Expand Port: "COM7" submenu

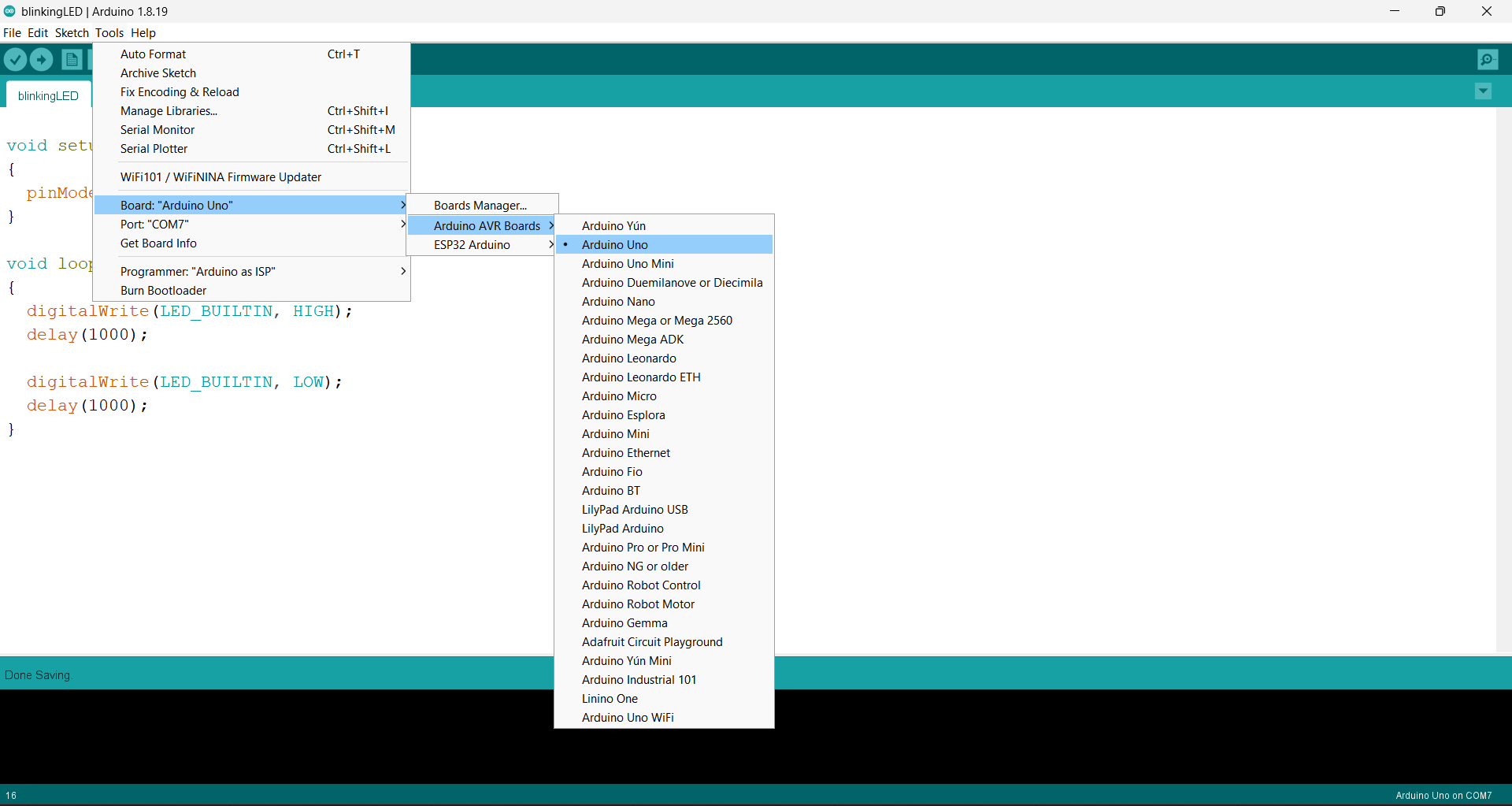[x=252, y=225]
